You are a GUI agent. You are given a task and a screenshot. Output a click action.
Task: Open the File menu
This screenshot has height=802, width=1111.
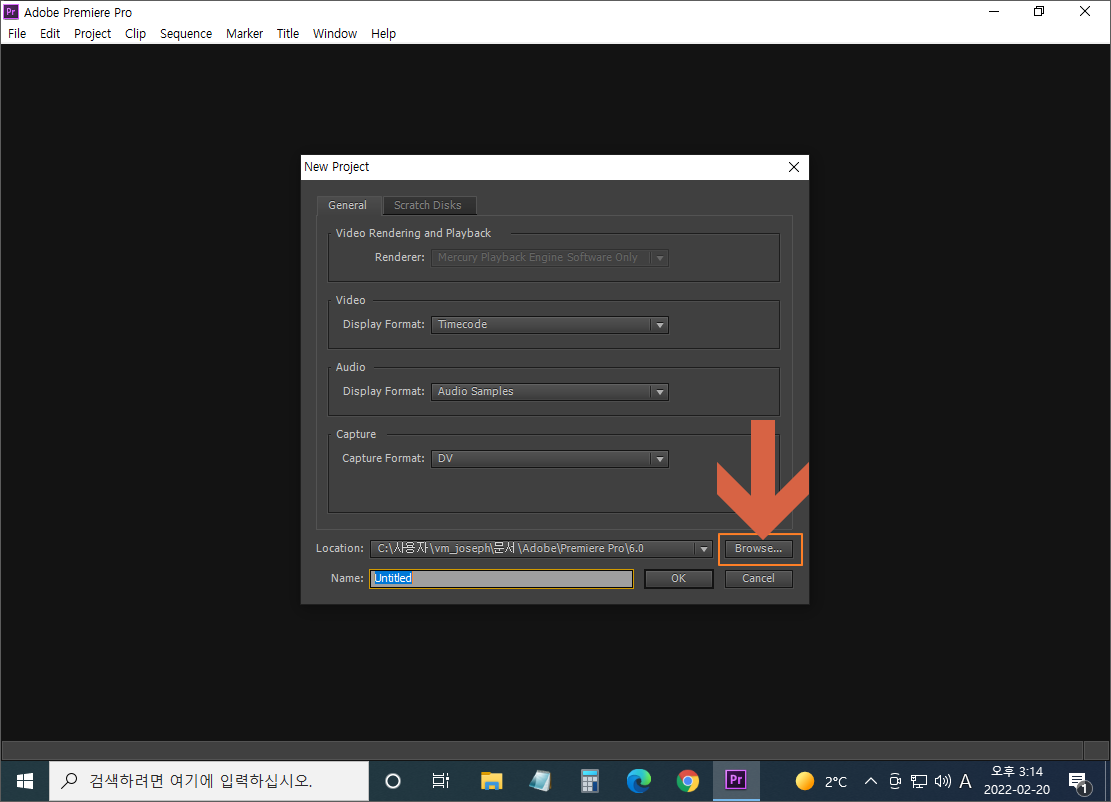17,33
